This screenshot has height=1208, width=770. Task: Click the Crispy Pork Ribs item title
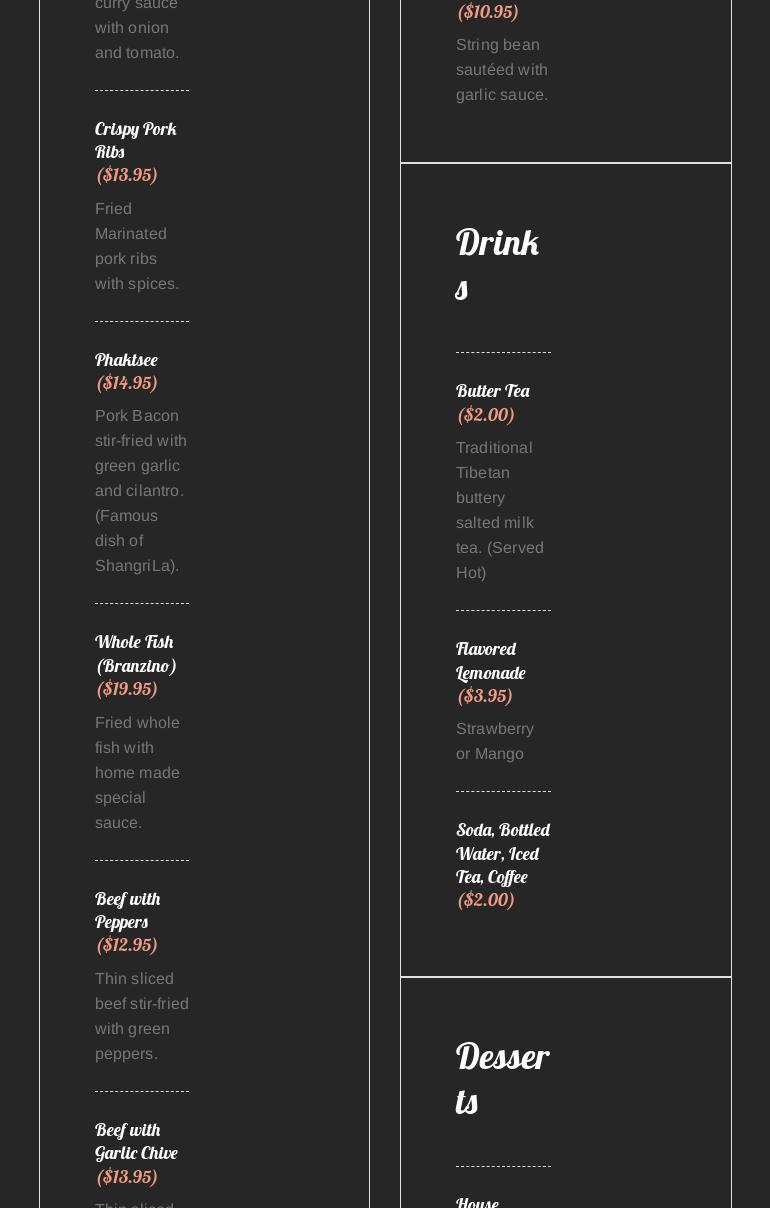135,140
